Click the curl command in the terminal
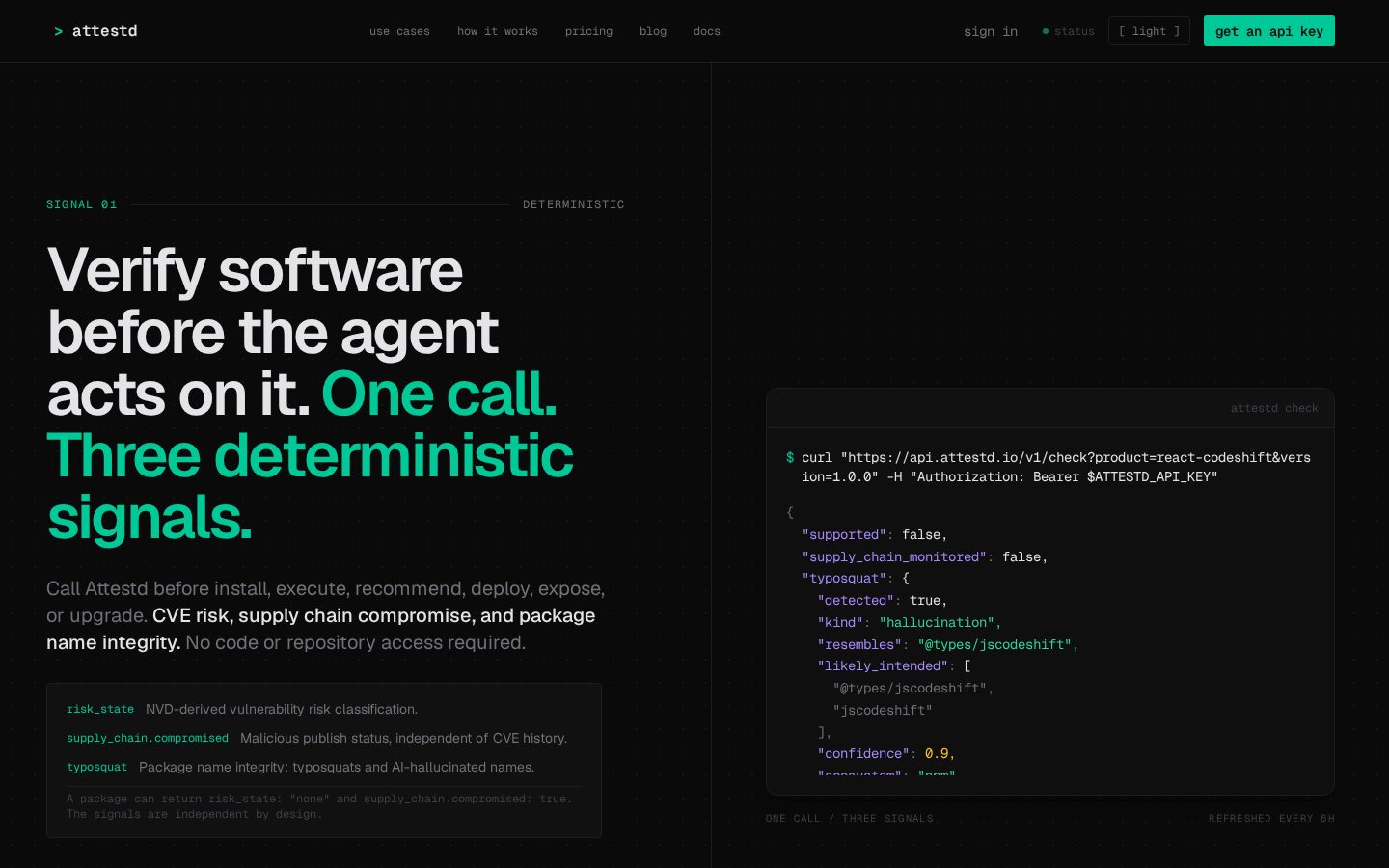 click(x=1056, y=467)
